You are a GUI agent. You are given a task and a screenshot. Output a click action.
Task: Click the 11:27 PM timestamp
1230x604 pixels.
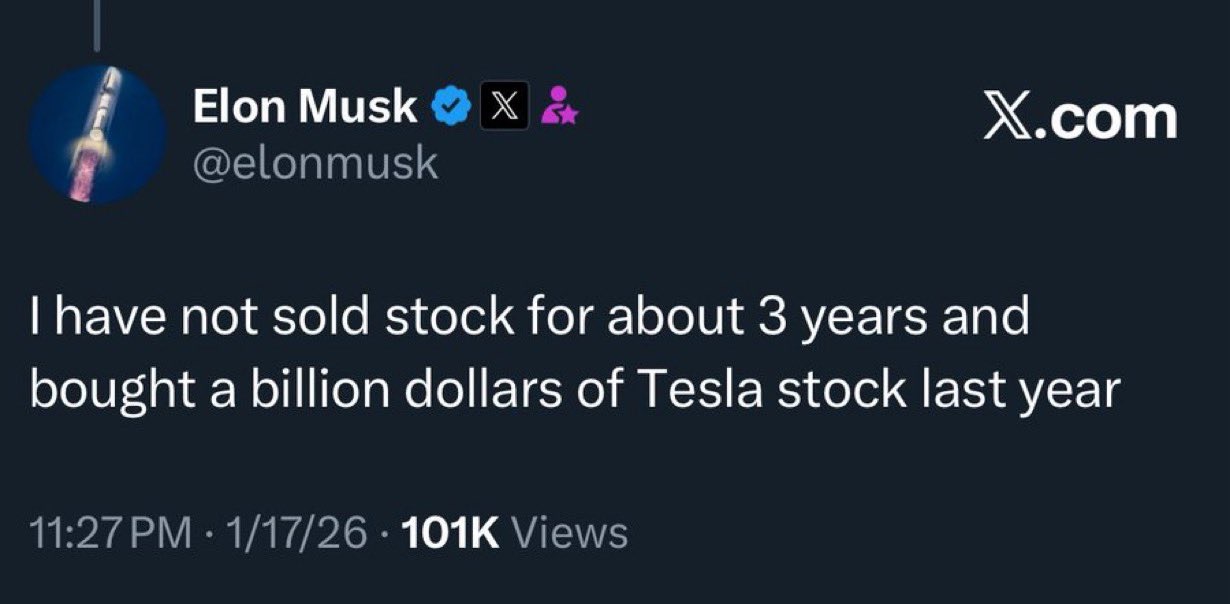pyautogui.click(x=108, y=532)
